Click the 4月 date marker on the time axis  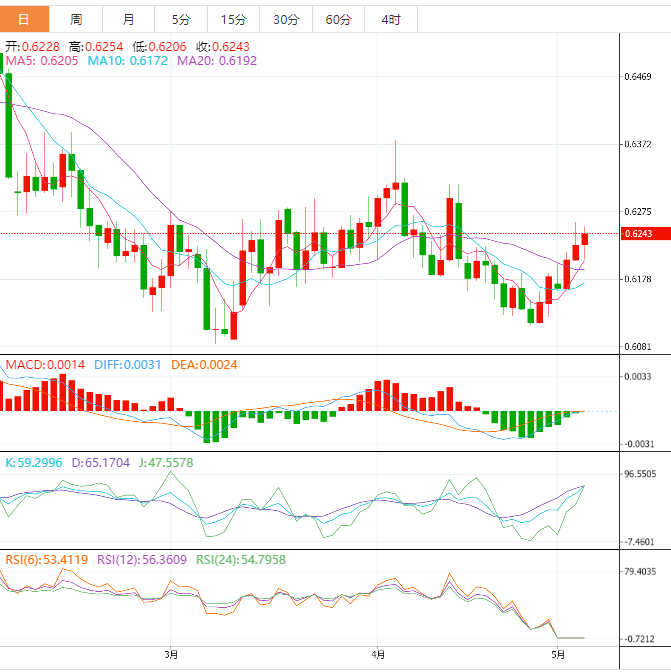377,656
